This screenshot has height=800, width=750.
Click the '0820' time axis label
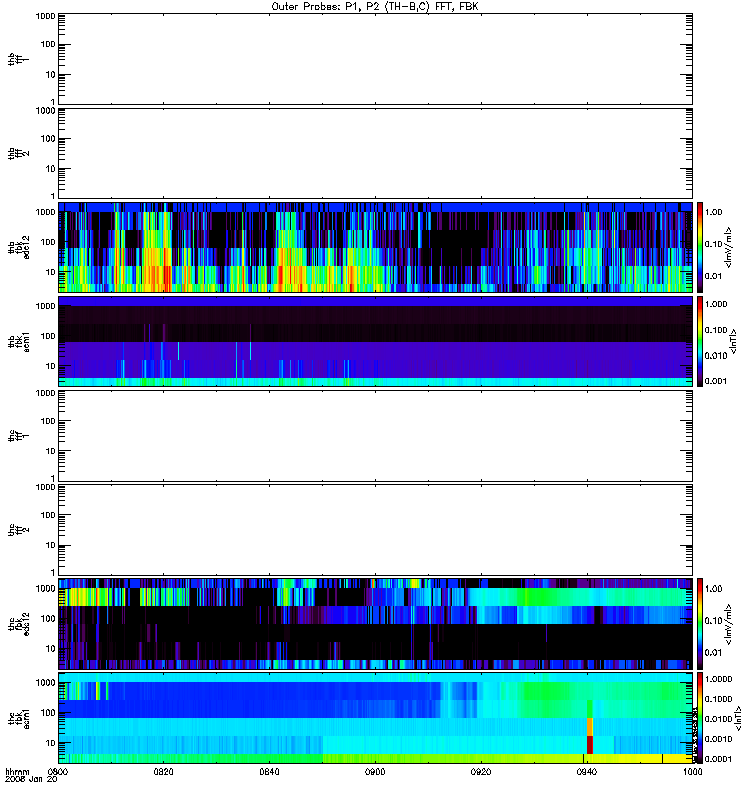pos(163,771)
